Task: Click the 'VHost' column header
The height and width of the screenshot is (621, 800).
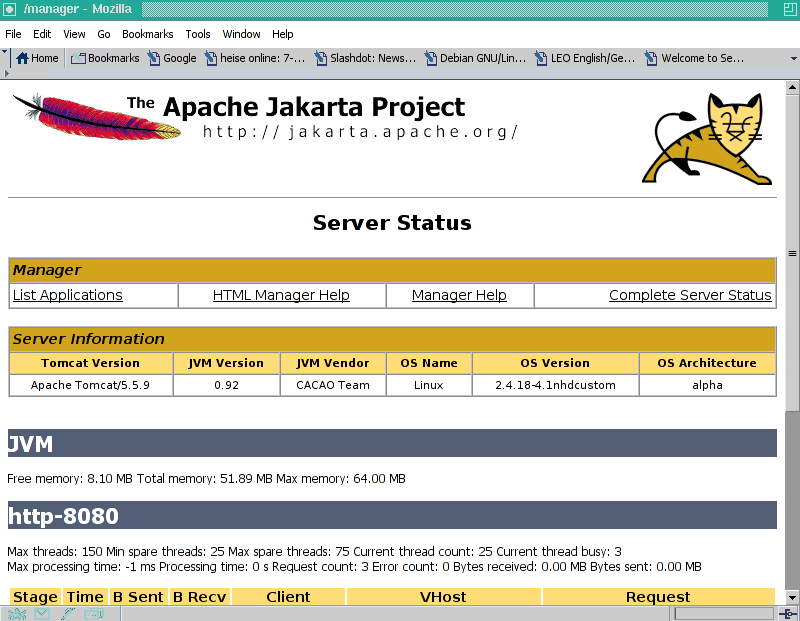Action: pyautogui.click(x=443, y=597)
